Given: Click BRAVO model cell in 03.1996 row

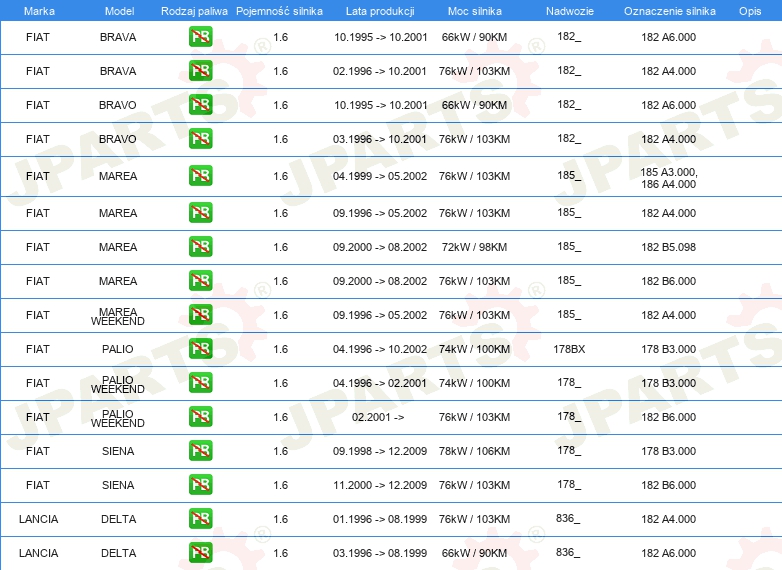Looking at the screenshot, I should [x=118, y=139].
